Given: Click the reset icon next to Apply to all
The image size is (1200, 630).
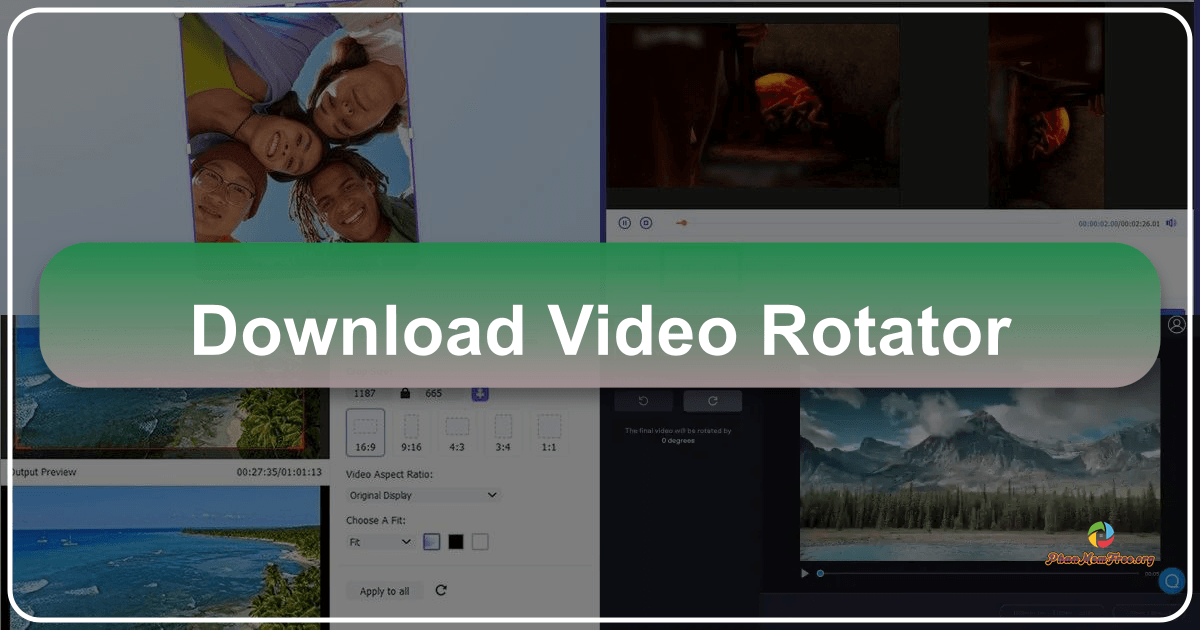Looking at the screenshot, I should [440, 590].
